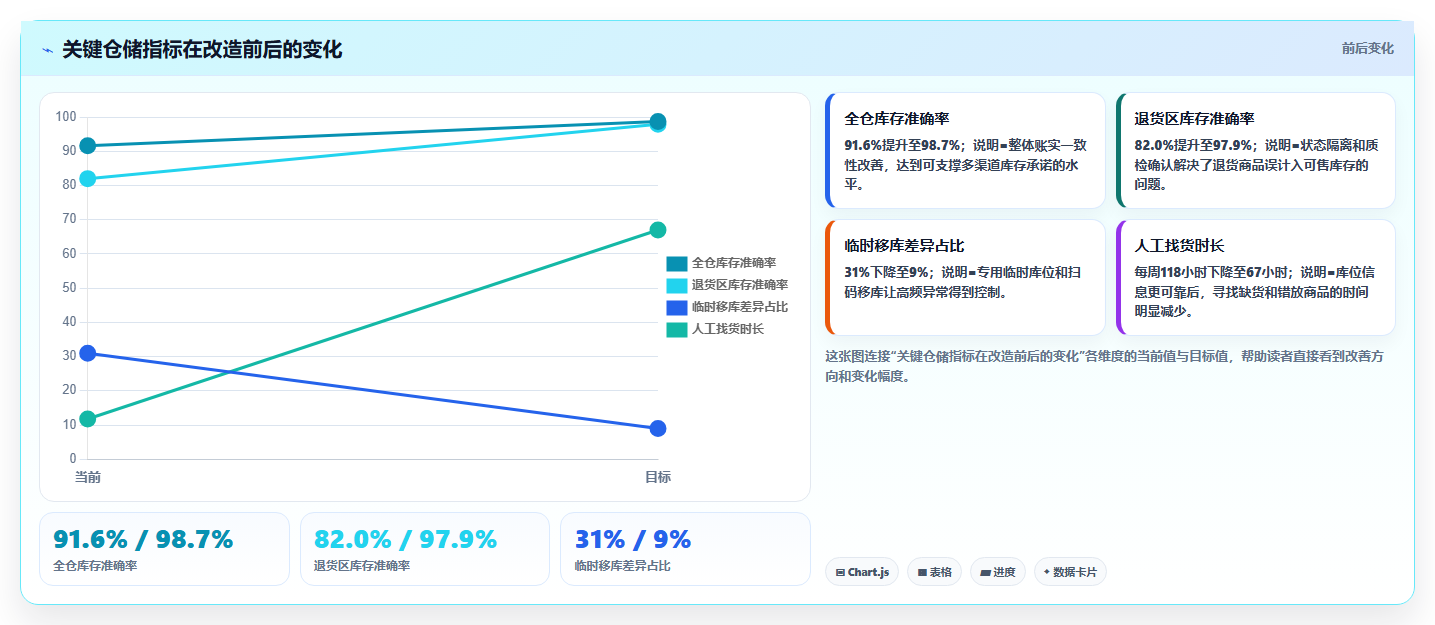Toggle 人工找货时长 legend color box
The width and height of the screenshot is (1435, 625).
tap(677, 329)
